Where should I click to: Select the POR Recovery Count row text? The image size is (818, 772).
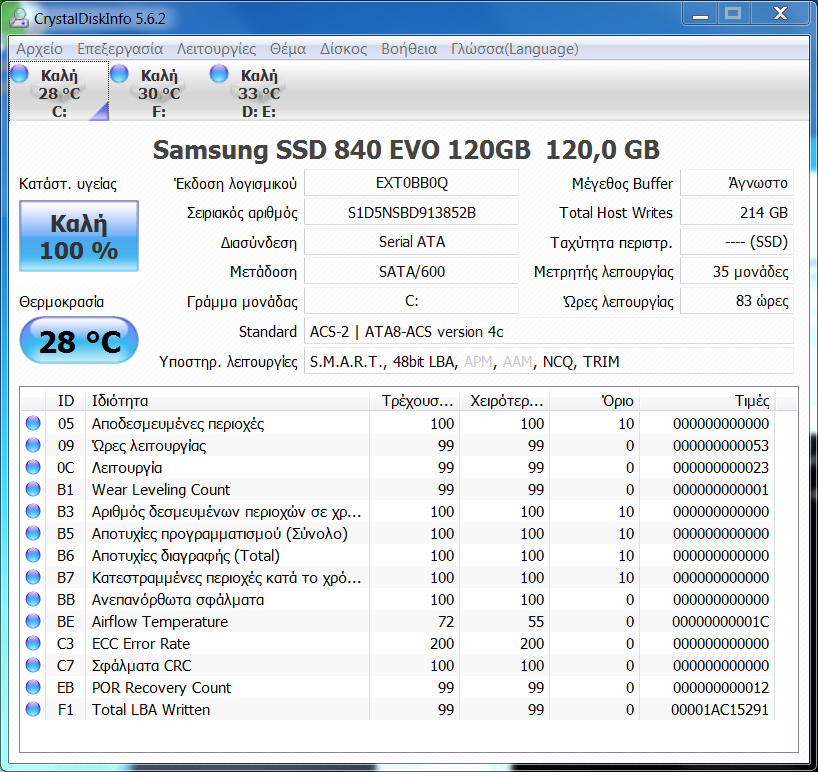click(161, 687)
